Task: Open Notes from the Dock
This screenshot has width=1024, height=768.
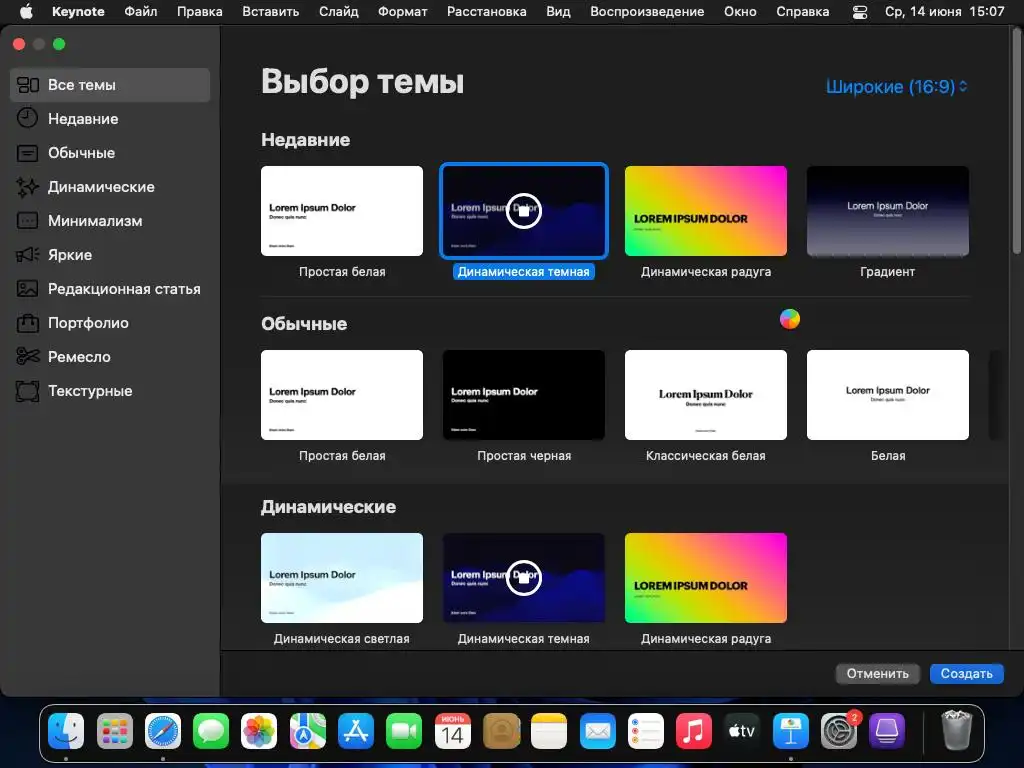Action: tap(549, 730)
